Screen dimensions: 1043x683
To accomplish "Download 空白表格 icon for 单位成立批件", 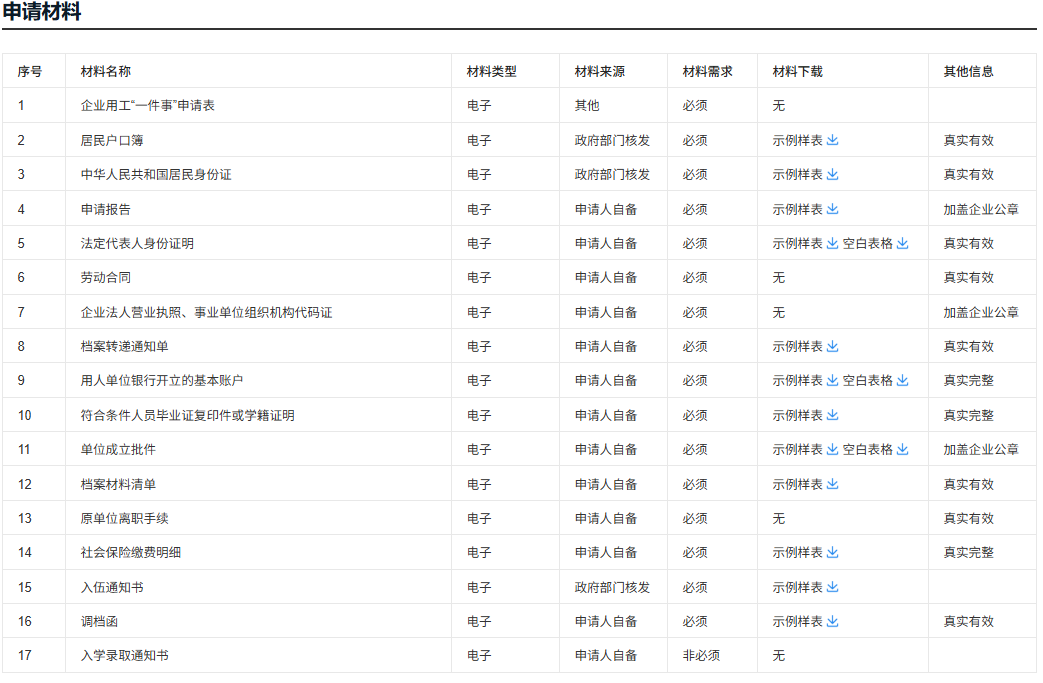I will [902, 450].
